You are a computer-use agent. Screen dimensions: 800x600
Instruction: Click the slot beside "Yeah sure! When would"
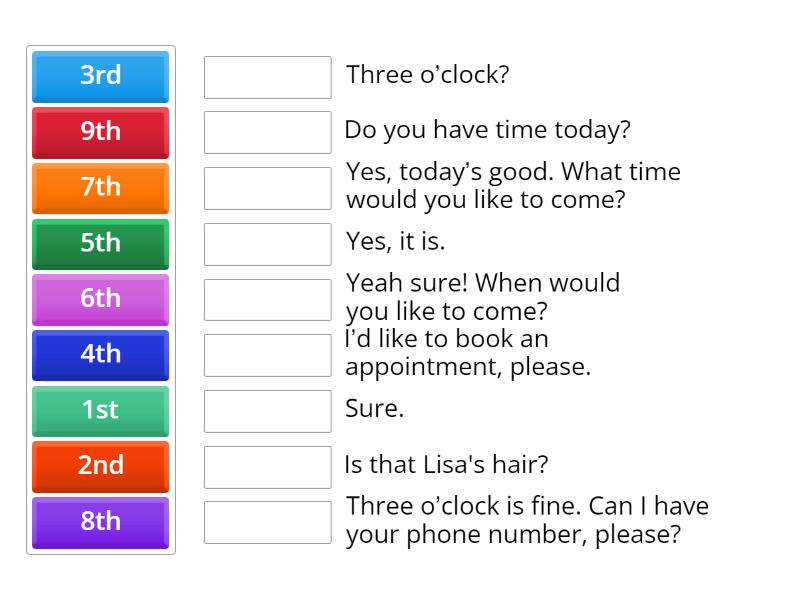click(x=267, y=299)
